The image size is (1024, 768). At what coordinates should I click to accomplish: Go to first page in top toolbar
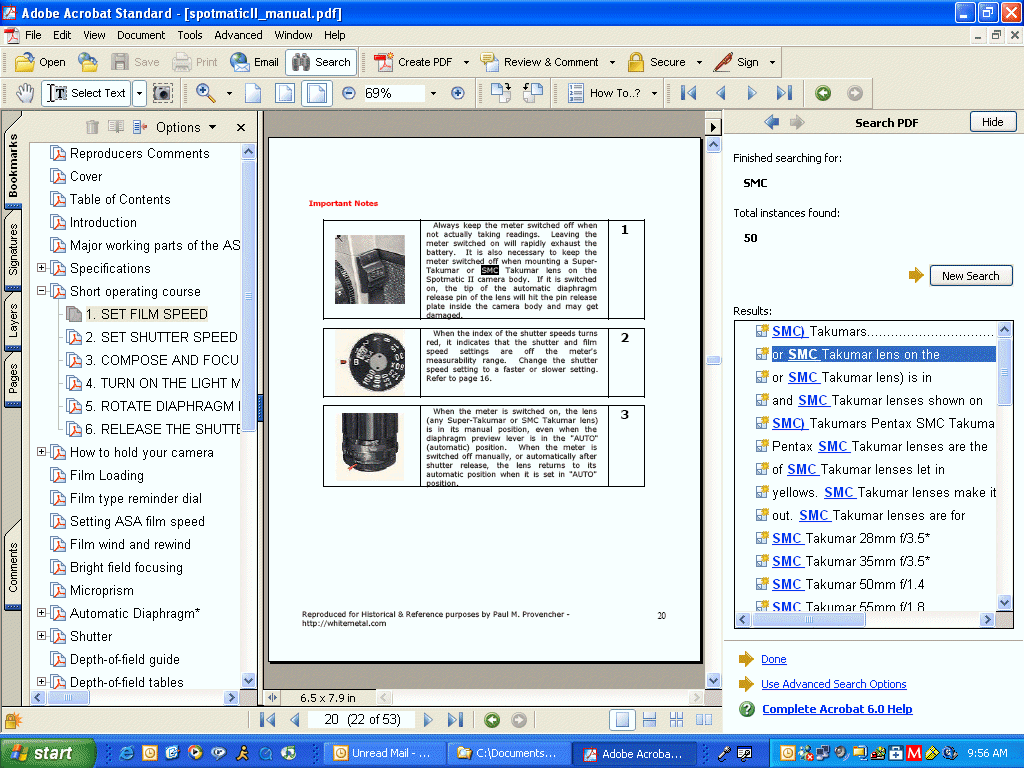(x=688, y=93)
